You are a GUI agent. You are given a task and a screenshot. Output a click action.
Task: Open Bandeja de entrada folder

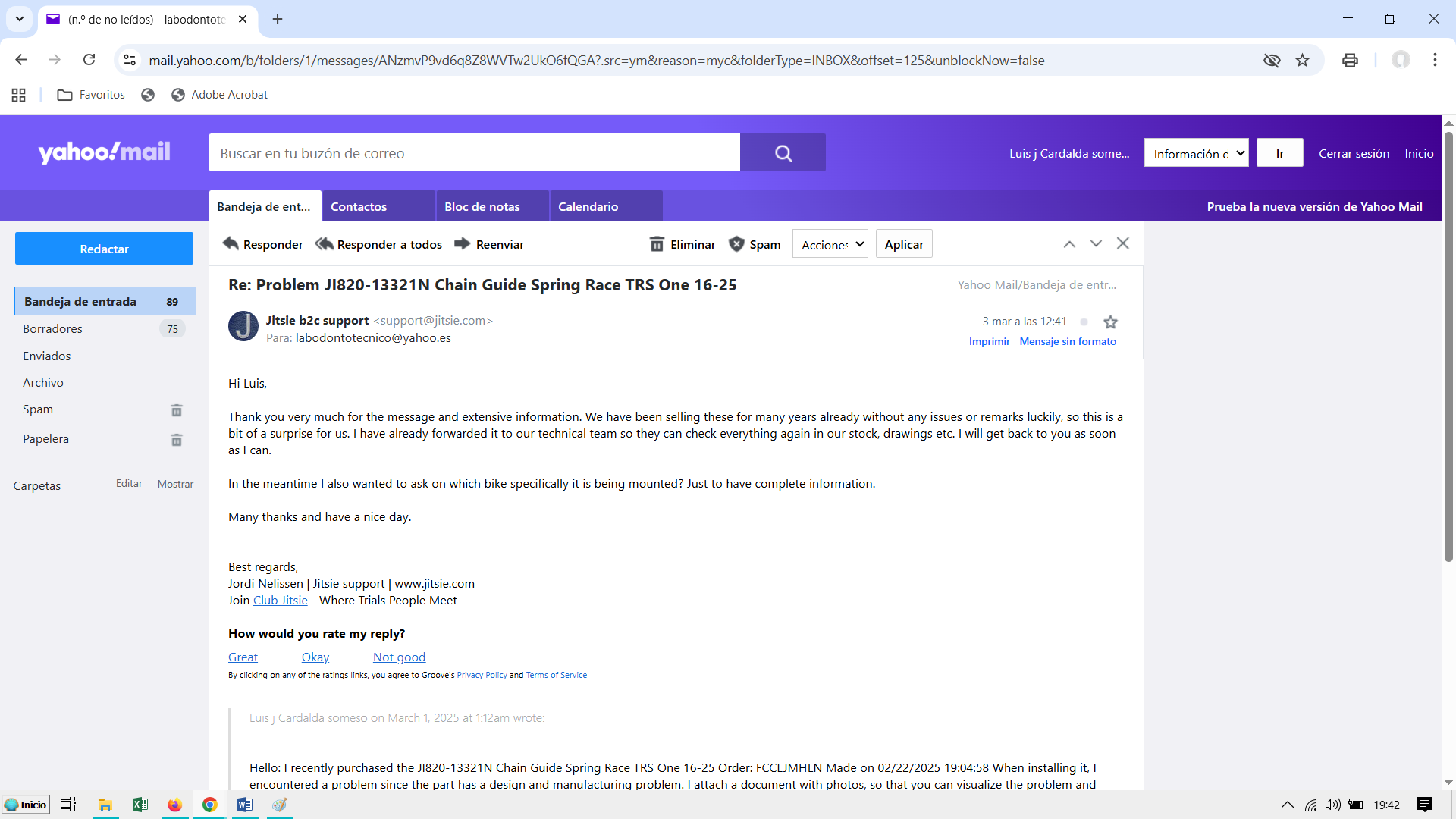coord(105,301)
